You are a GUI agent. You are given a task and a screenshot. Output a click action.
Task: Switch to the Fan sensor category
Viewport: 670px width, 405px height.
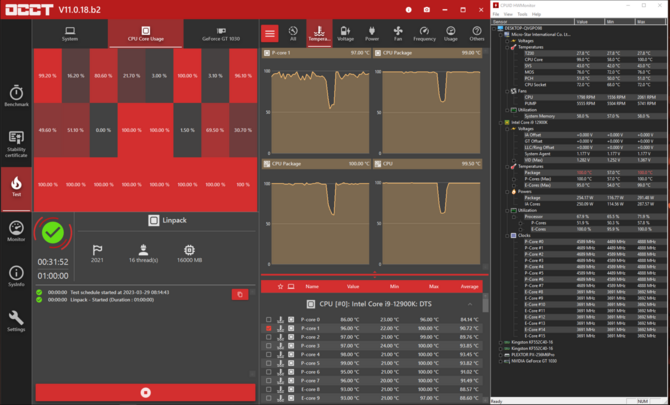click(x=398, y=33)
